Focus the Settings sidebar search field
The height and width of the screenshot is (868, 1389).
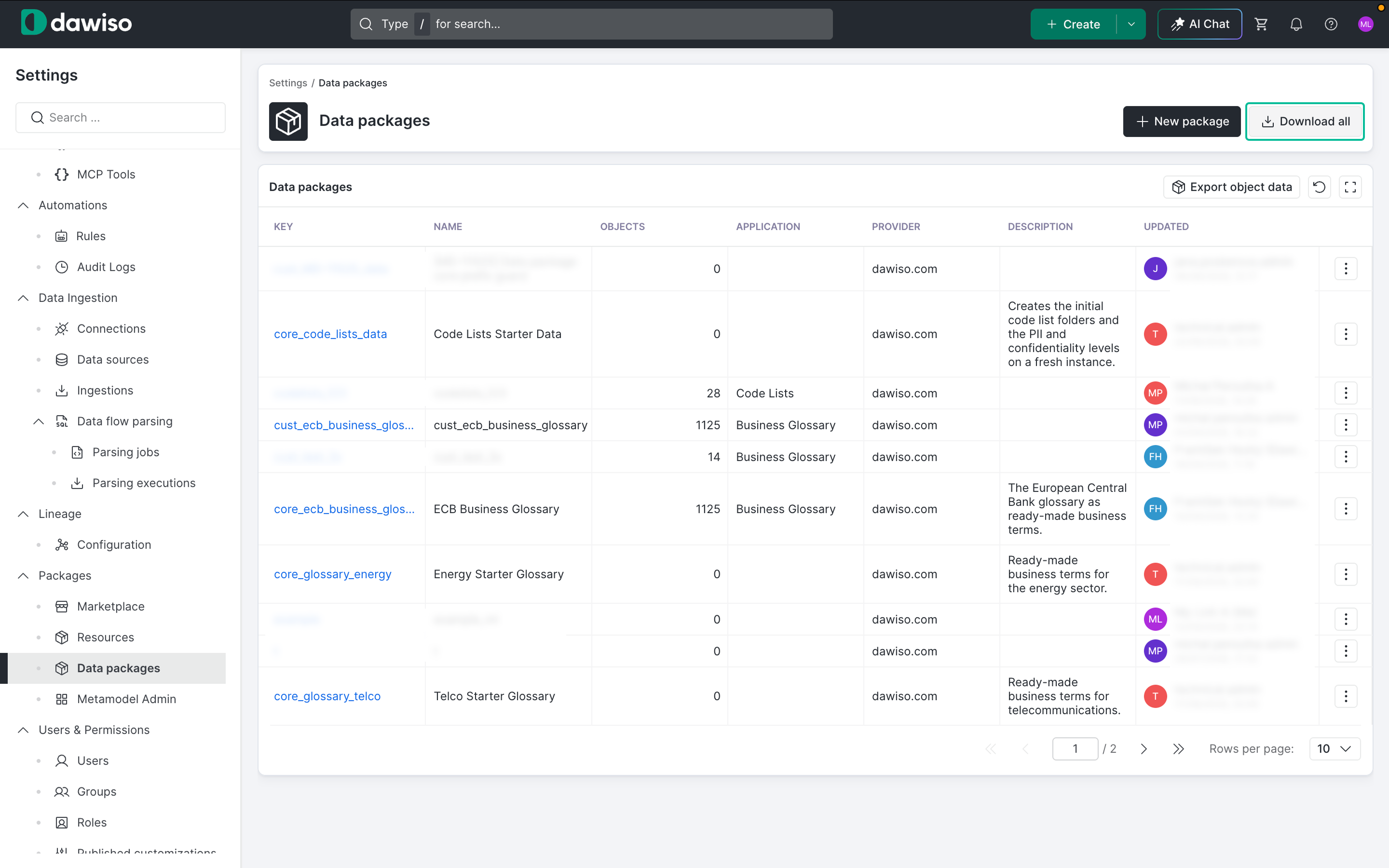(x=121, y=118)
